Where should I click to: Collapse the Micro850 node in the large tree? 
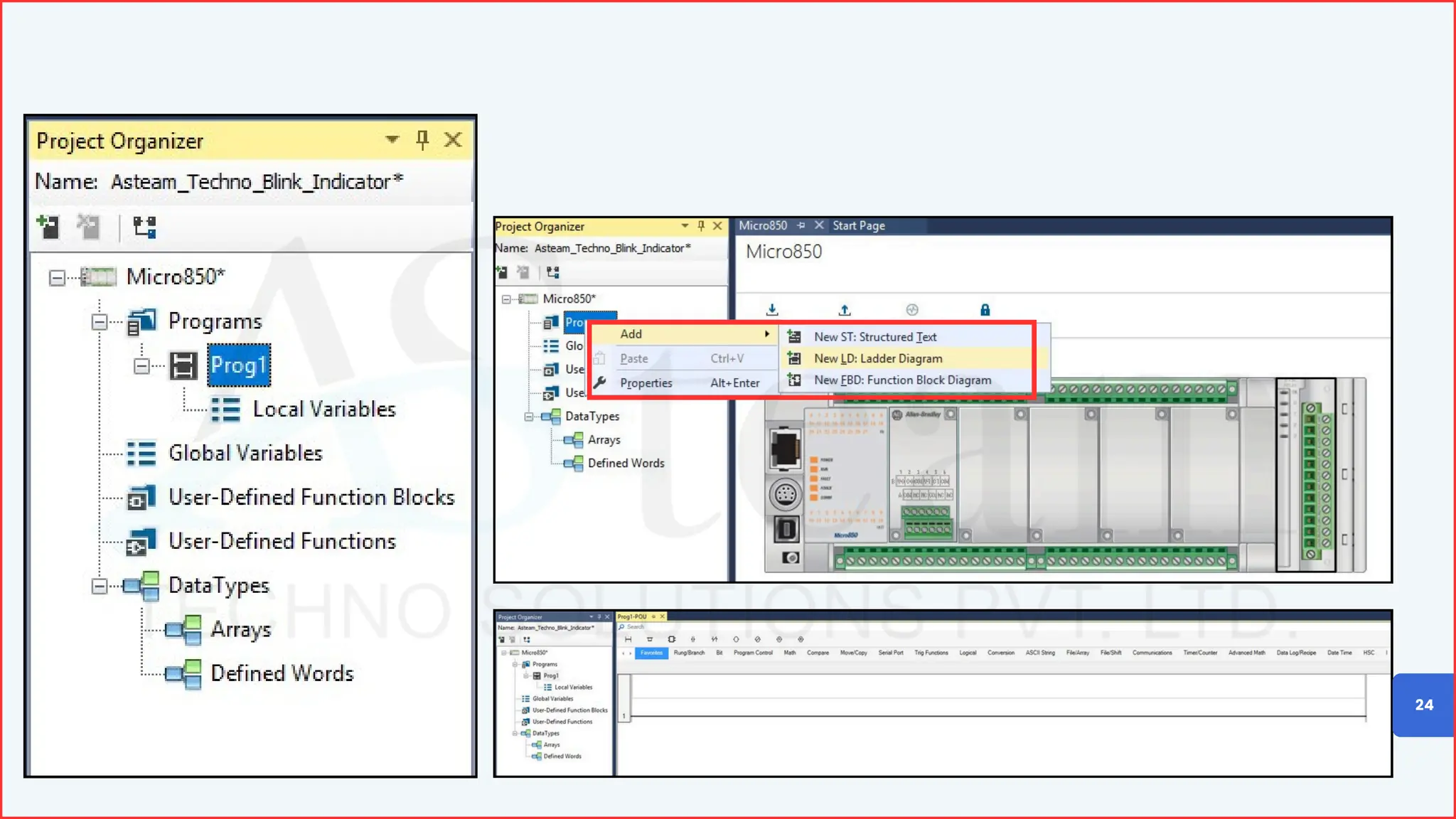coord(57,277)
